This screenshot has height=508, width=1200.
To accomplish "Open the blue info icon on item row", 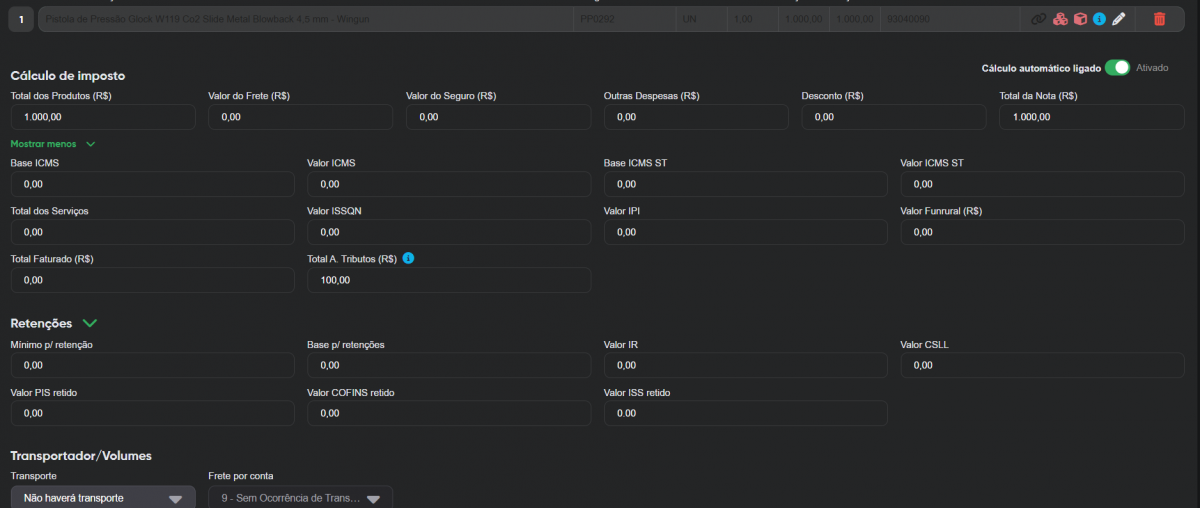I will [1099, 19].
